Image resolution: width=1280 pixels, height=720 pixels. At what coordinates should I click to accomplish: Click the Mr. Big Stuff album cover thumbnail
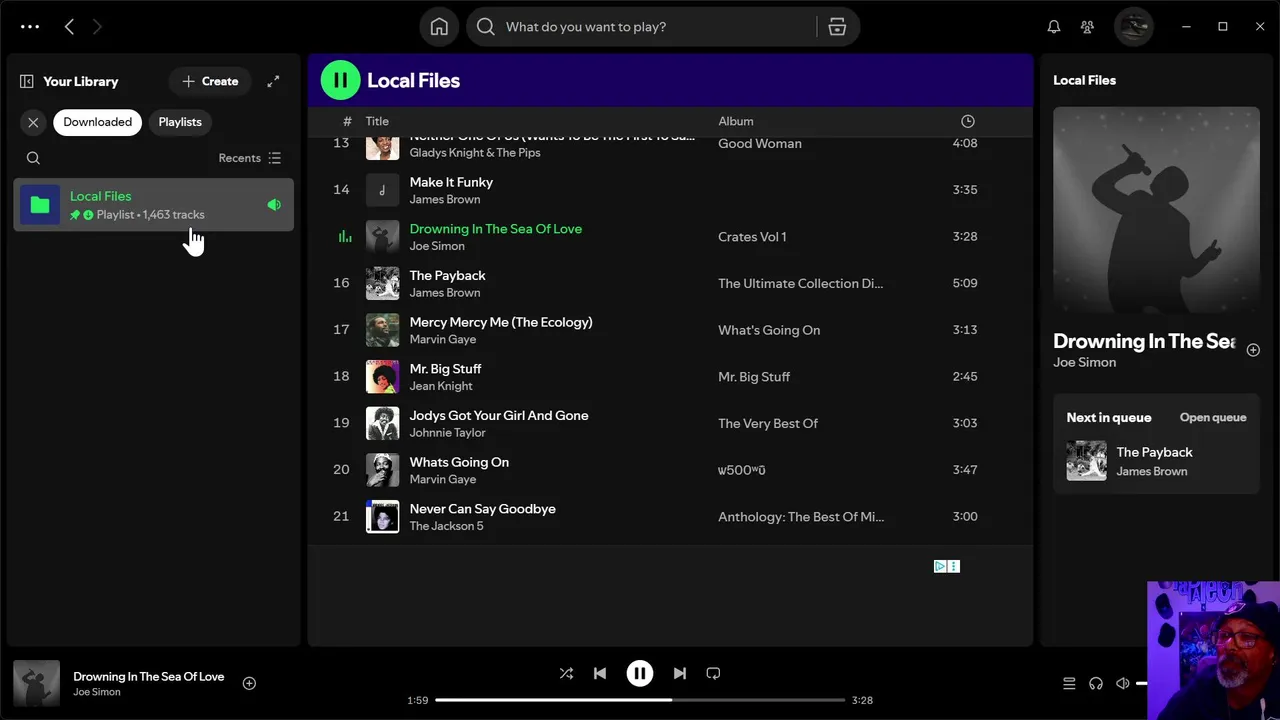coord(382,377)
